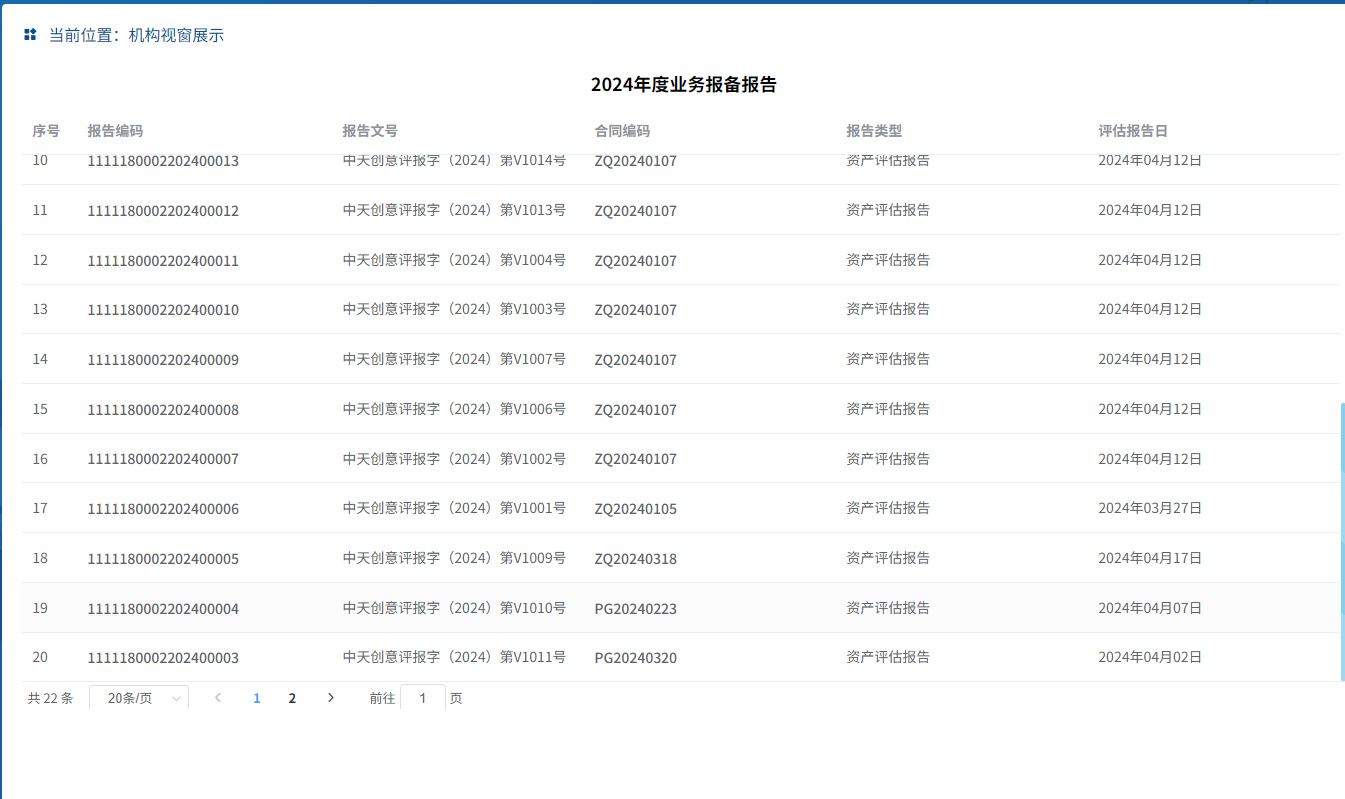Click the vertical scrollbar on the right

(x=1342, y=540)
